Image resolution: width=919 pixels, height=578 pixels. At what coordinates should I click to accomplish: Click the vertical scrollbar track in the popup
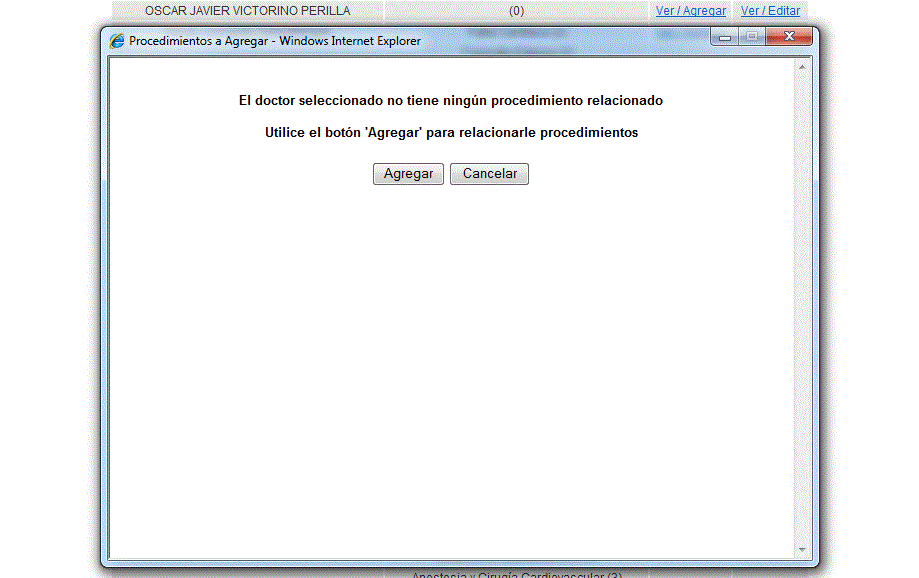click(801, 300)
